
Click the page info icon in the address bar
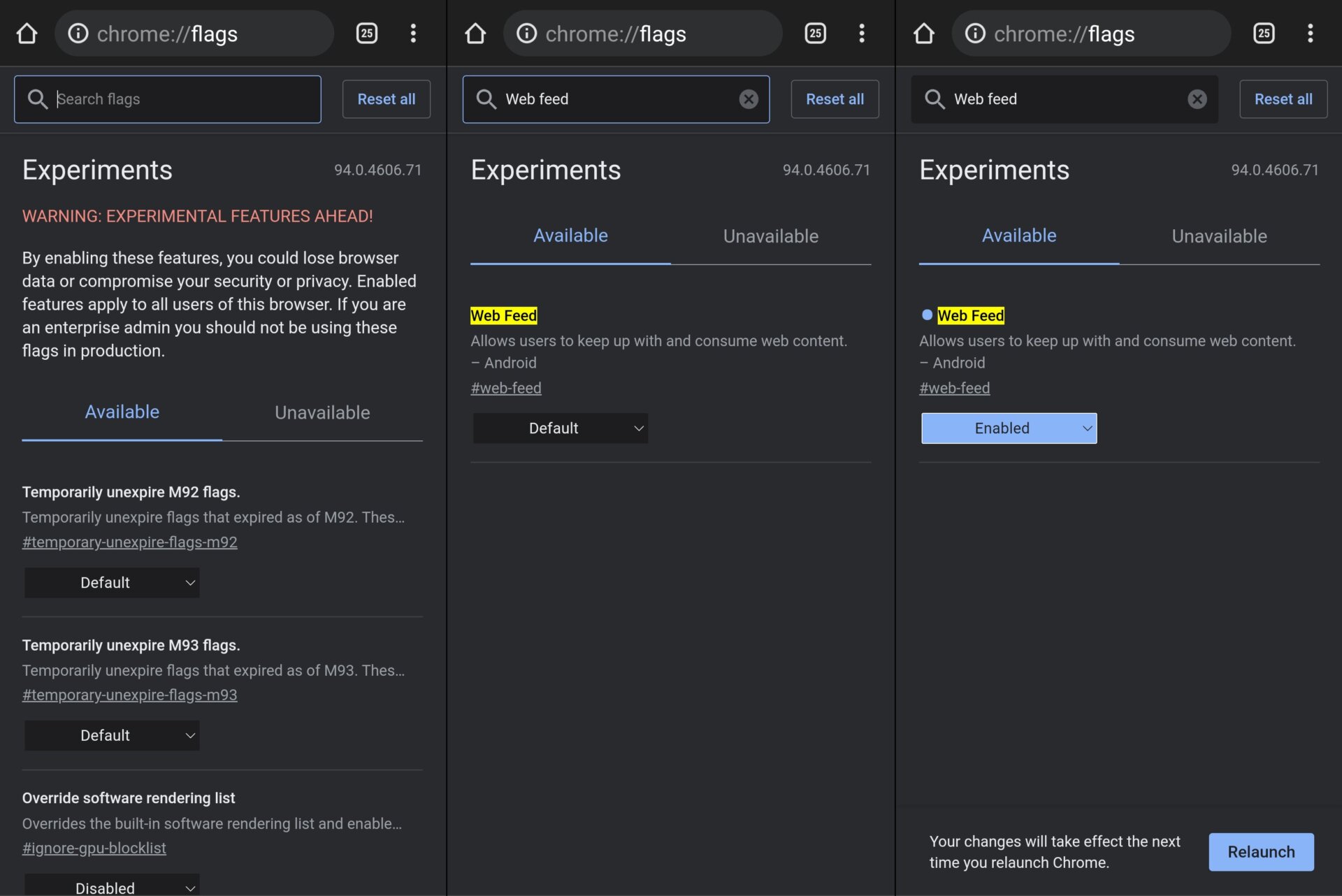coord(79,33)
